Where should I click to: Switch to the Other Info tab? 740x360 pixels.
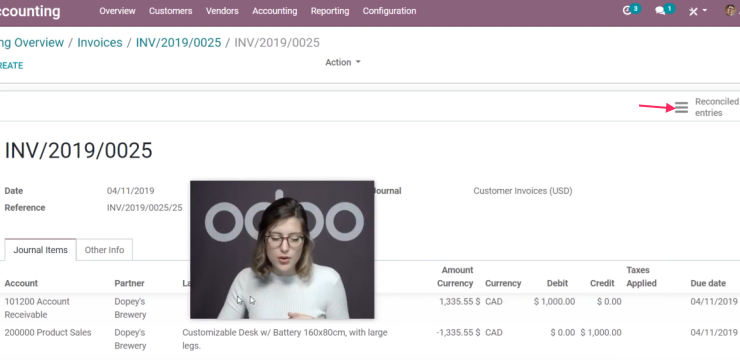click(104, 250)
